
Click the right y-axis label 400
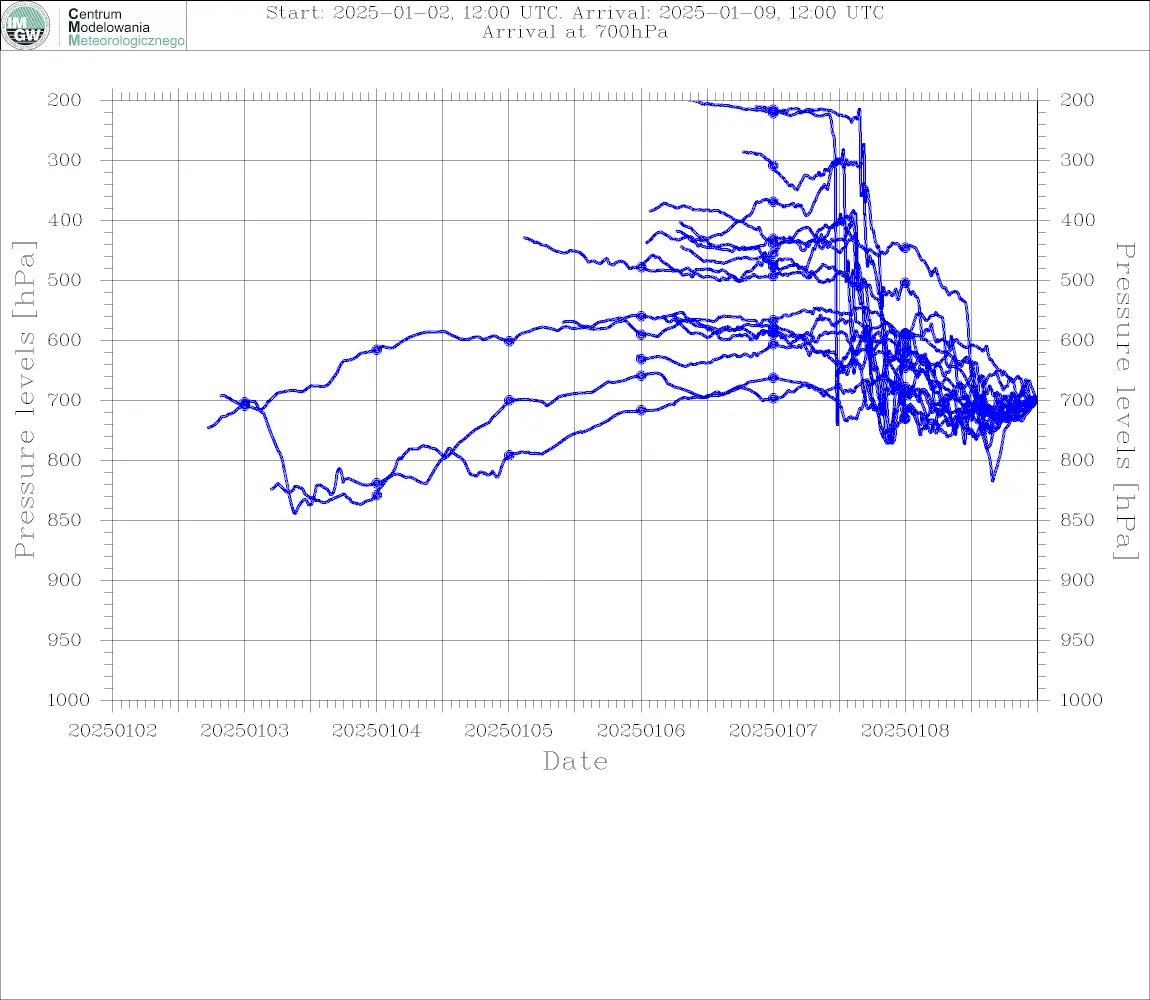[1077, 220]
